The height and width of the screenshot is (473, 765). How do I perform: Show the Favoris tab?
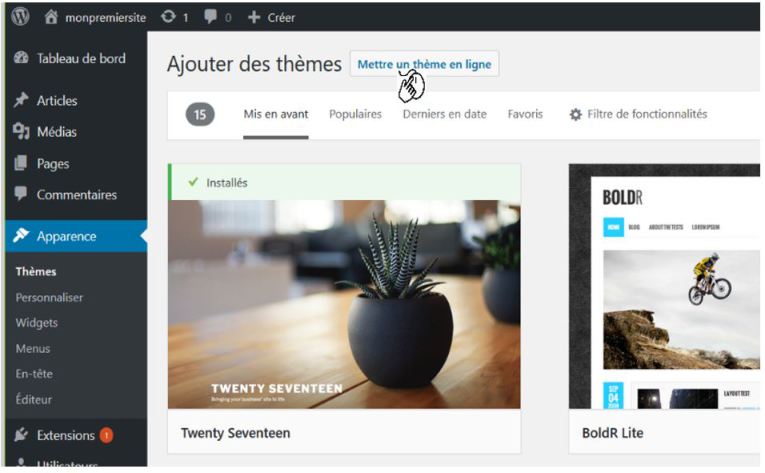(x=525, y=114)
